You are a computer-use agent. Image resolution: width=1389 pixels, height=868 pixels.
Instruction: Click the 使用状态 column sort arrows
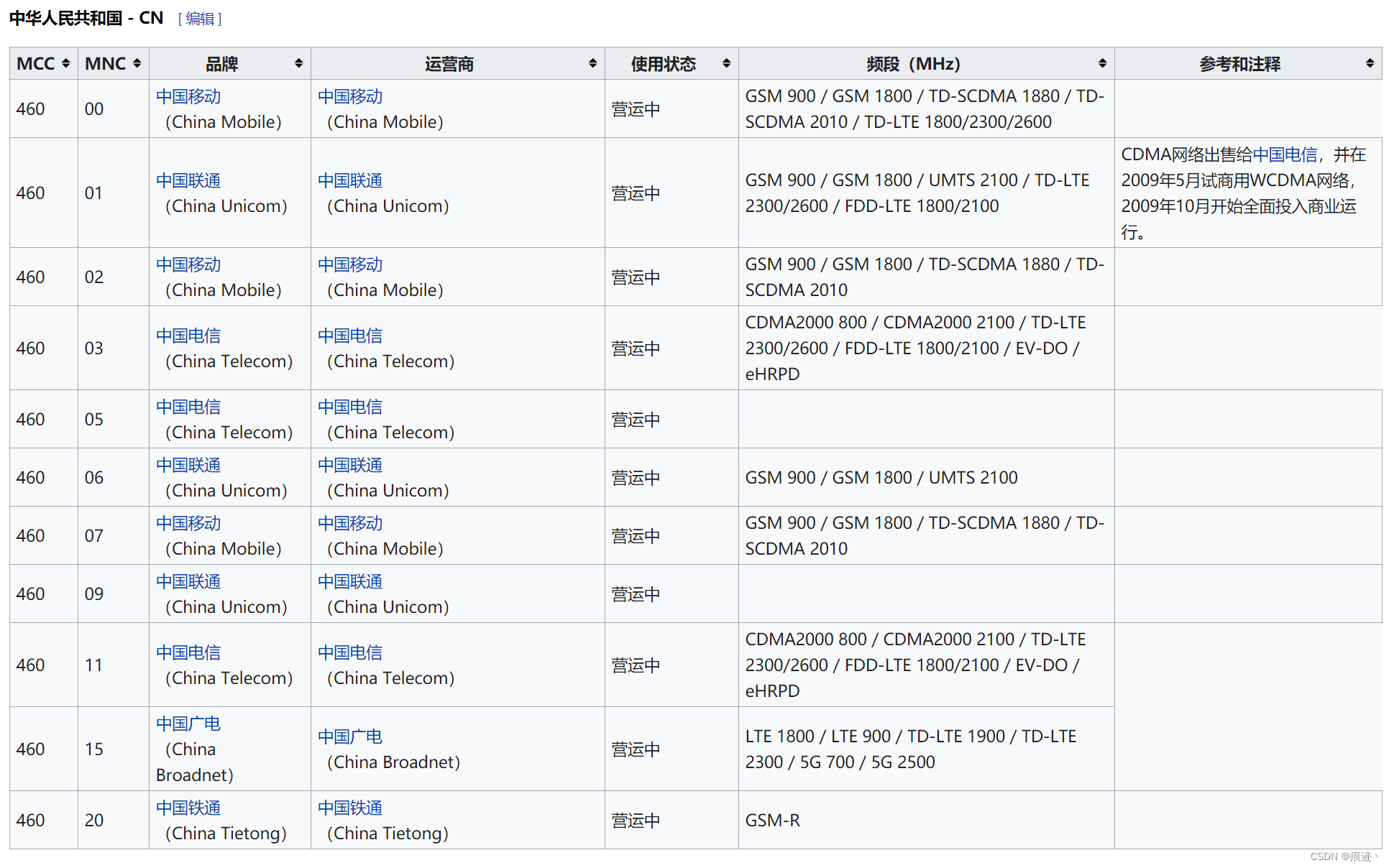pyautogui.click(x=725, y=63)
